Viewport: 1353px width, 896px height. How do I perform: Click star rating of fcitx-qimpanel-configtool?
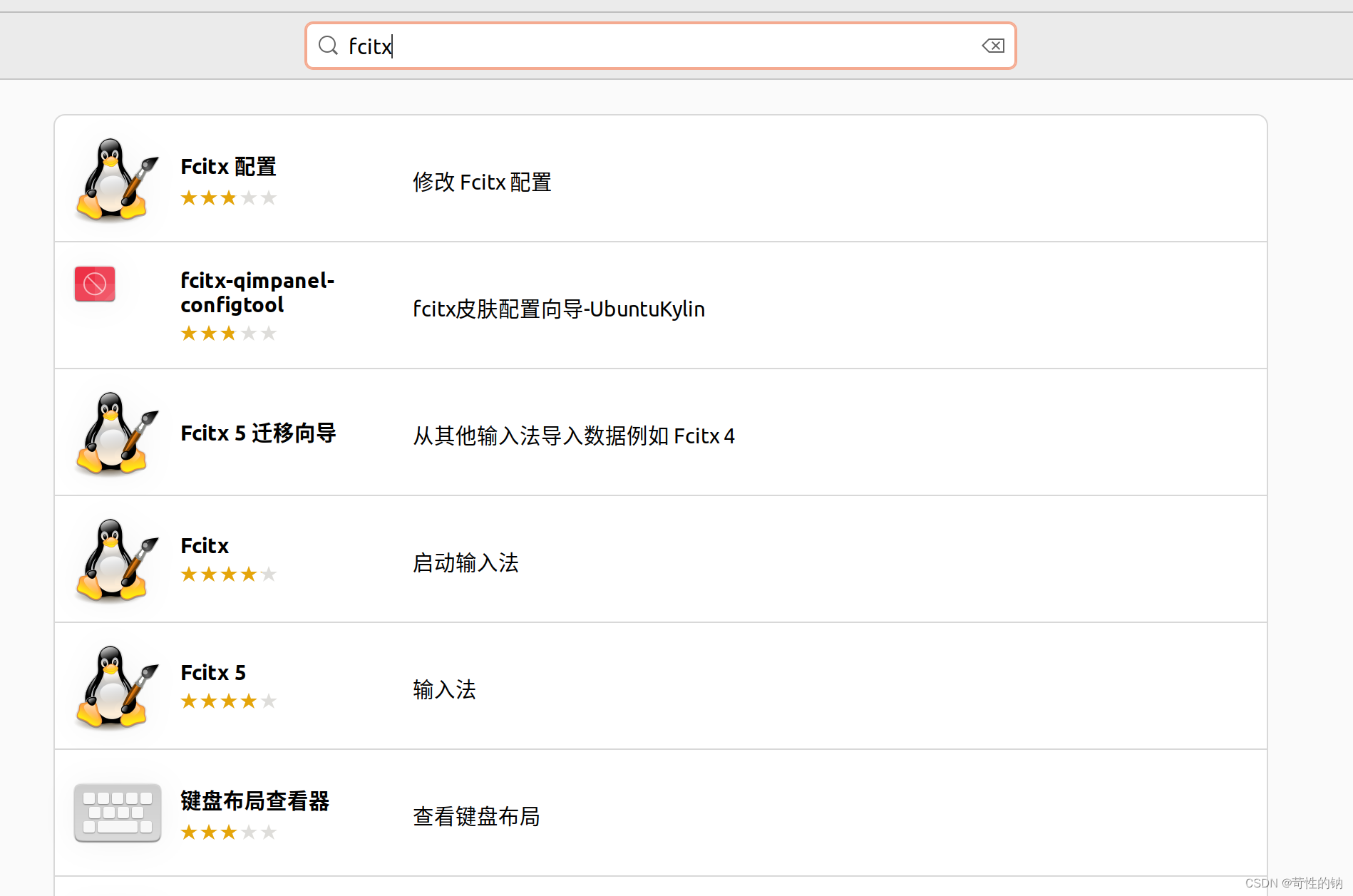tap(228, 333)
